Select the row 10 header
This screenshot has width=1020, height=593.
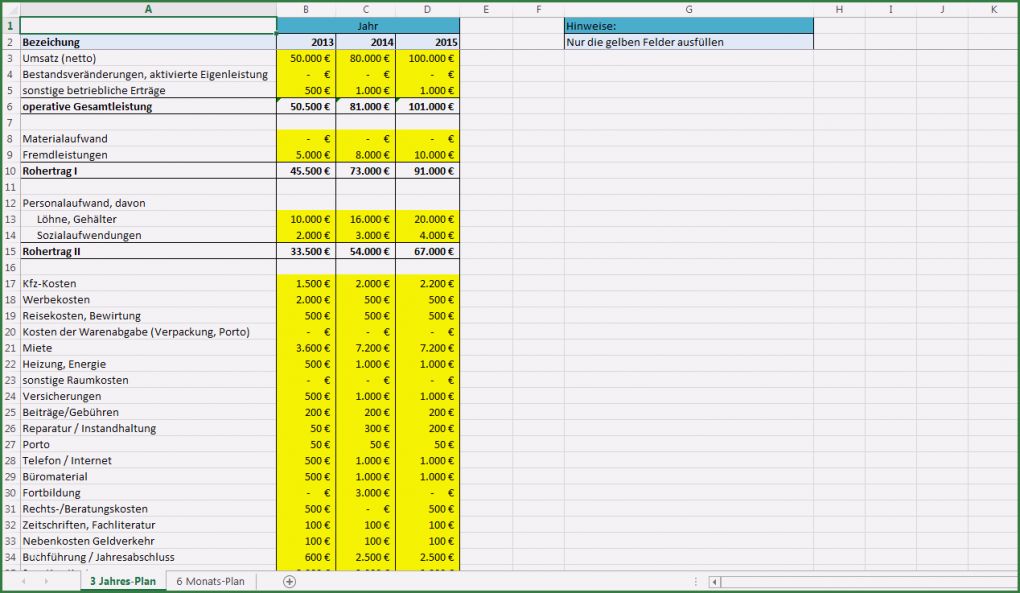tap(9, 170)
